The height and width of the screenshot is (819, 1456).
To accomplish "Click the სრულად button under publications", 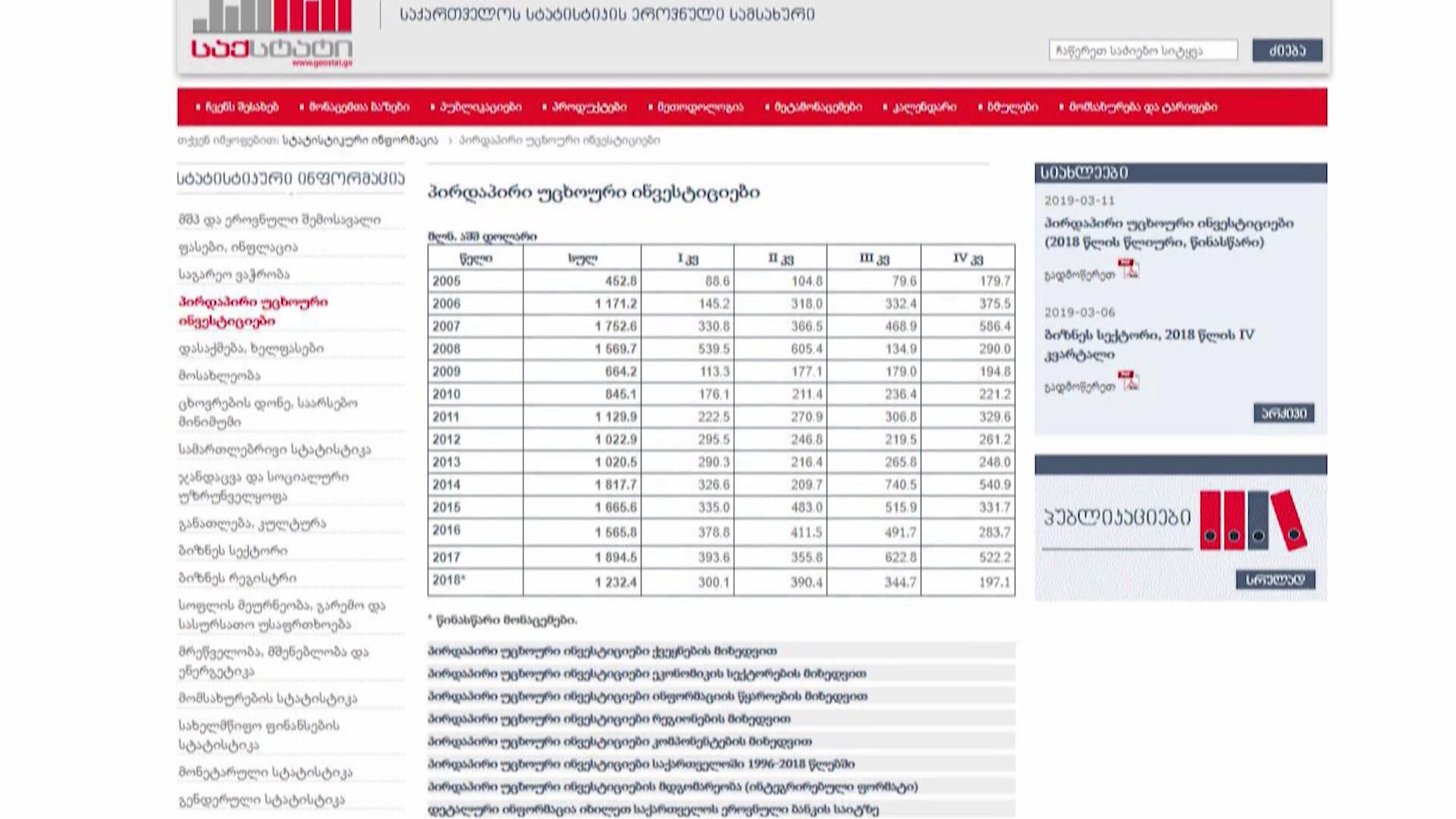I will click(1275, 580).
